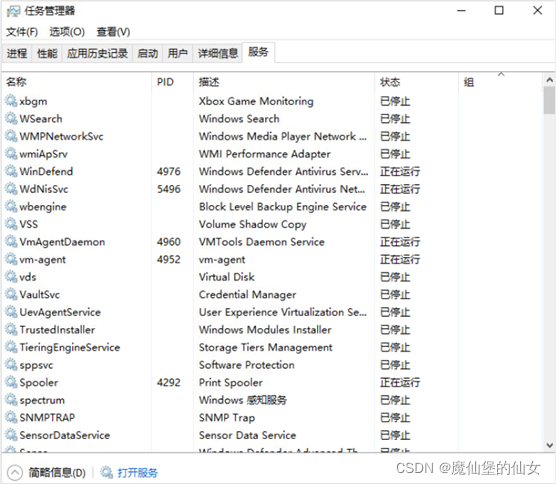Click the gear icon beside WinDefend service
556x484 pixels.
11,171
